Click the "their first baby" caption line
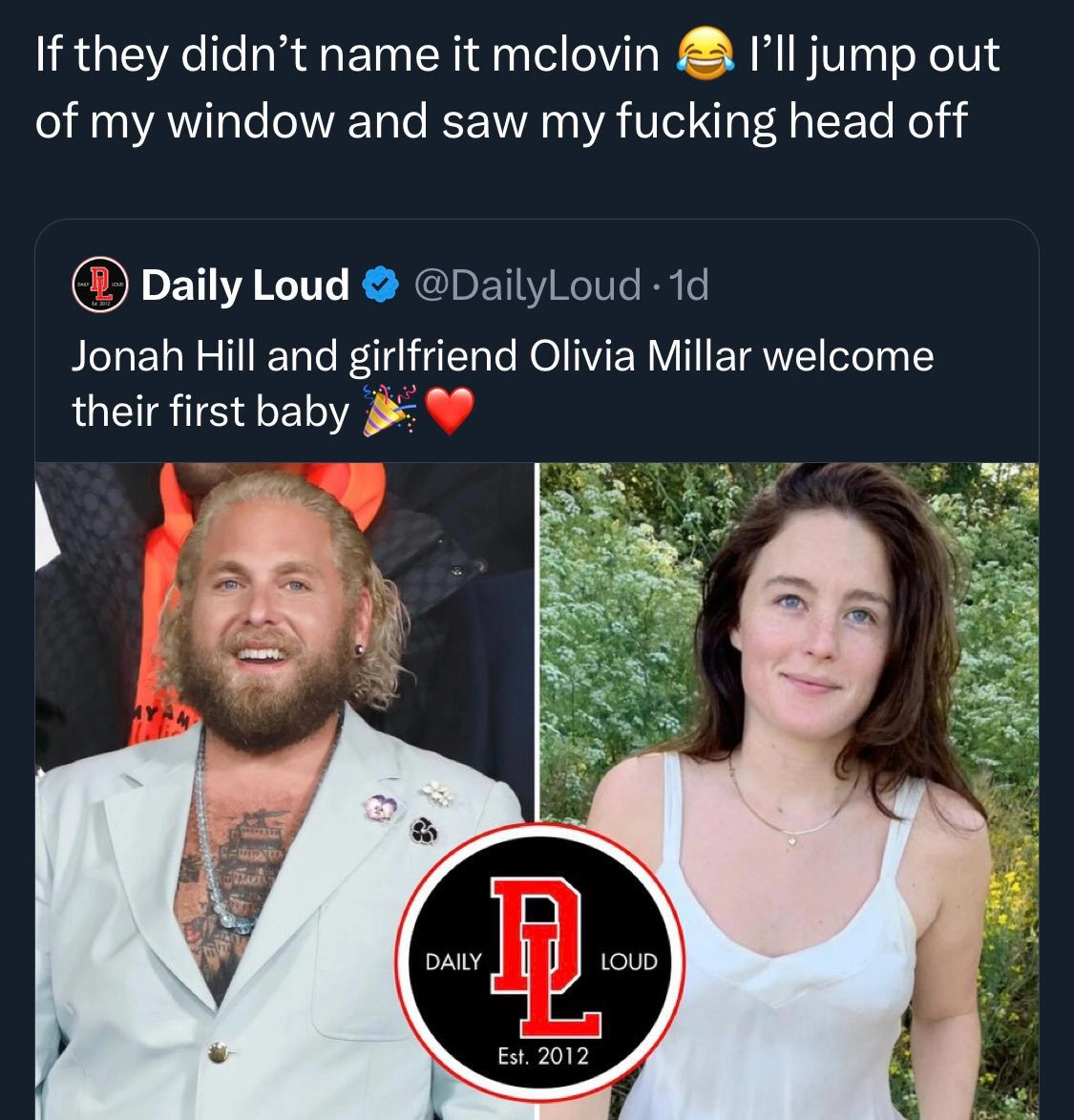The image size is (1074, 1120). [211, 412]
